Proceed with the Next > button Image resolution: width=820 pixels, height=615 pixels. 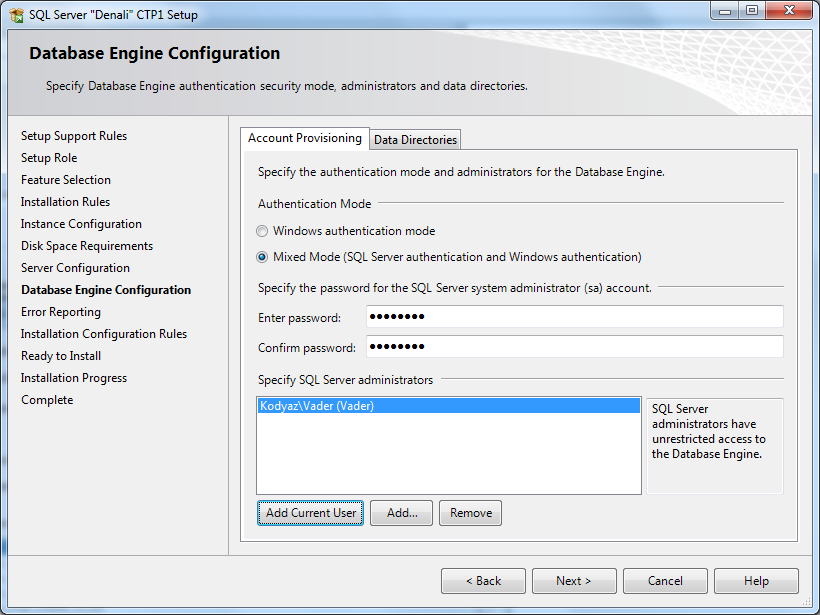(x=574, y=581)
